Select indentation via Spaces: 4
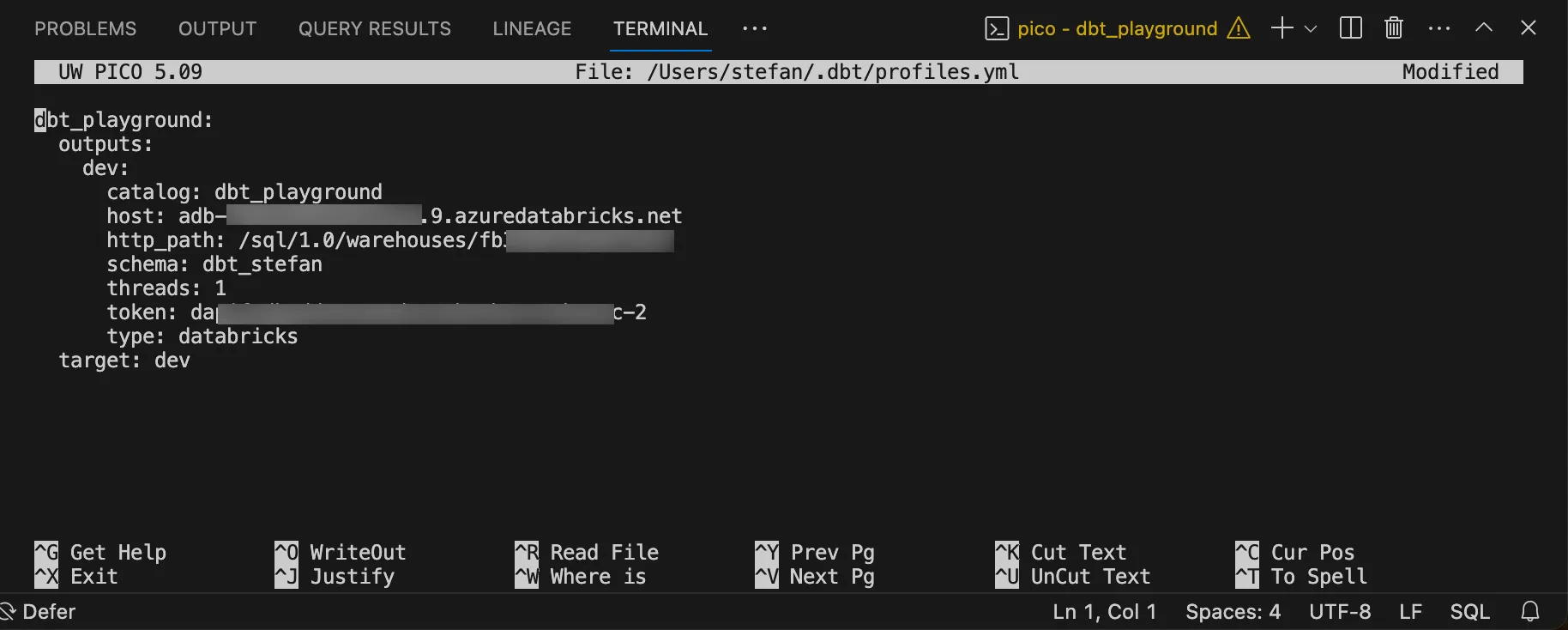 (x=1233, y=612)
